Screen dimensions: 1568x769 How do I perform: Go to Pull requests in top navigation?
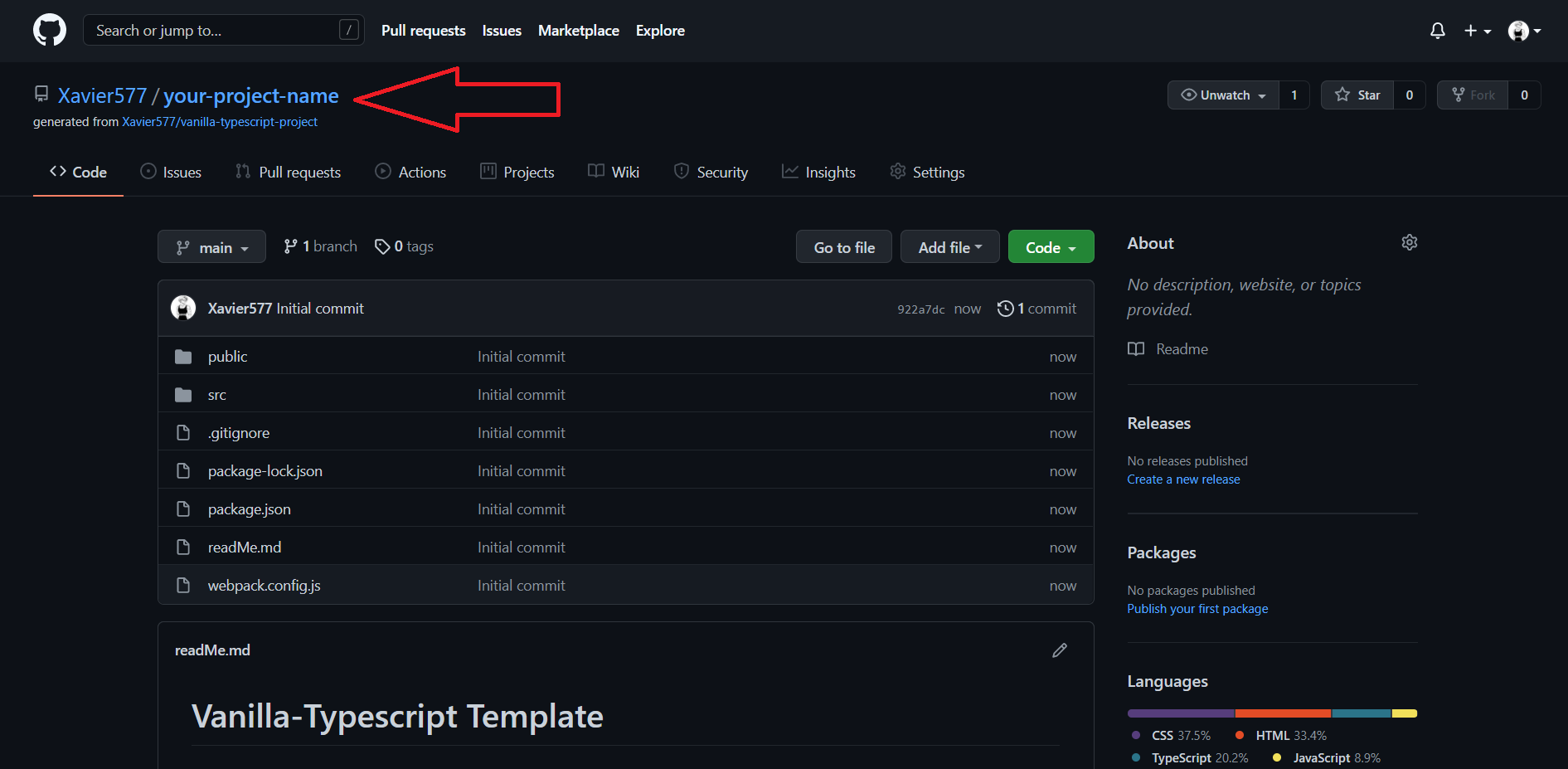click(424, 31)
